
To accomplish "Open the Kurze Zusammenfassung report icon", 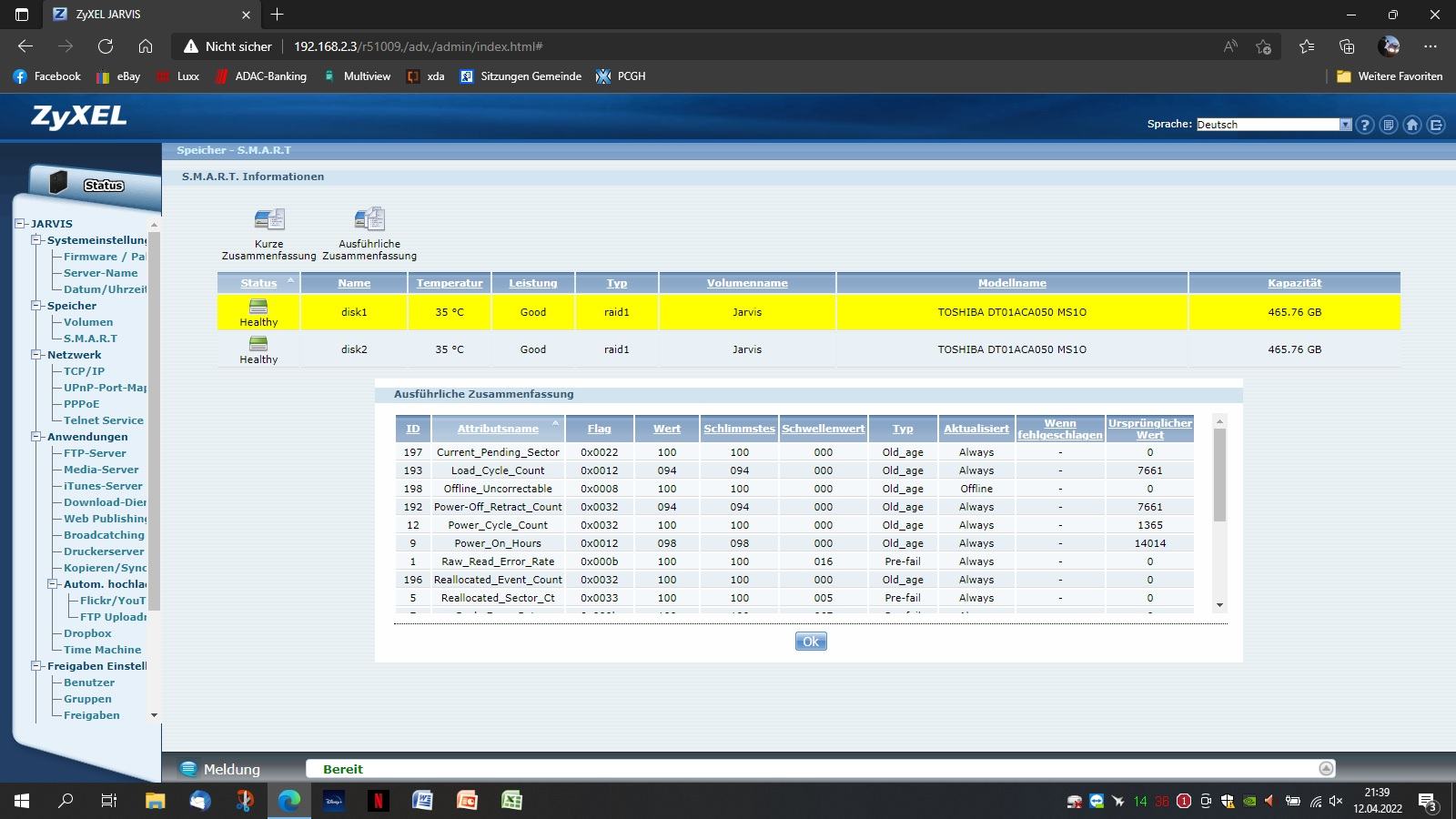I will (269, 219).
